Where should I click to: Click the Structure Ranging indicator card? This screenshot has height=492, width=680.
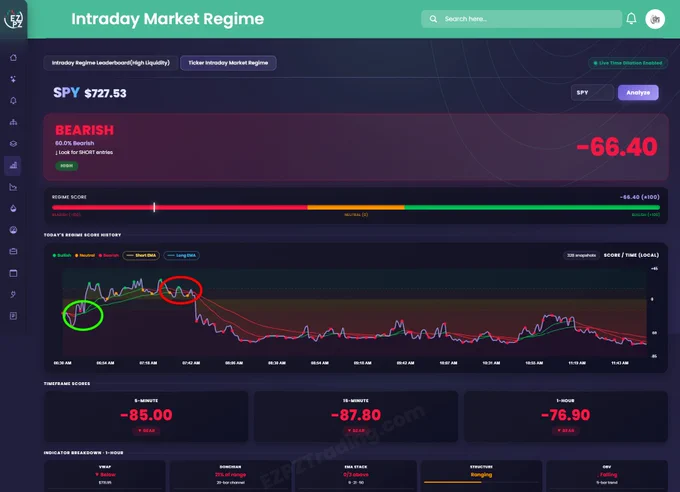(x=481, y=476)
